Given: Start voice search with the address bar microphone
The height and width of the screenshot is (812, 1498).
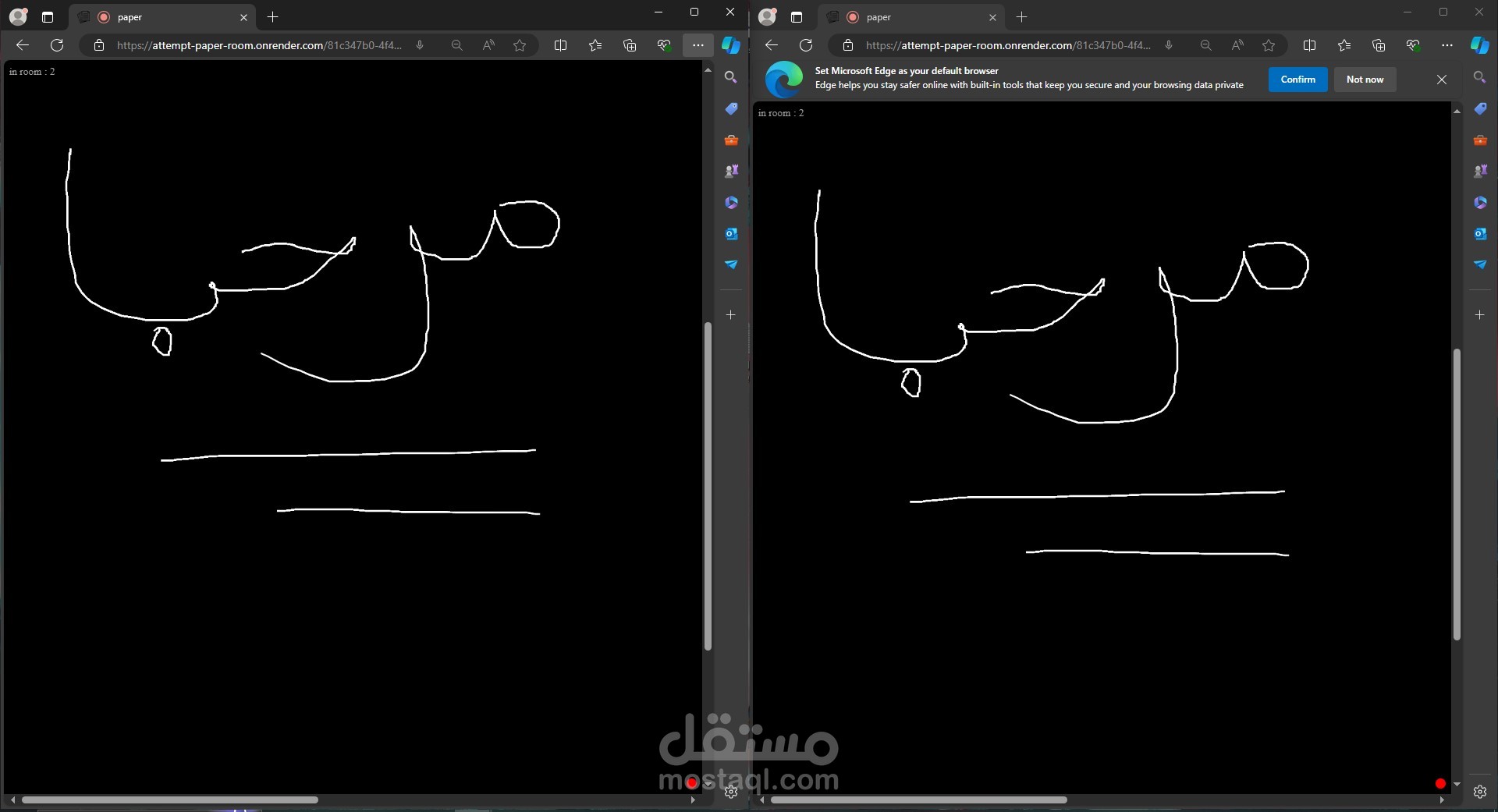Looking at the screenshot, I should (420, 45).
